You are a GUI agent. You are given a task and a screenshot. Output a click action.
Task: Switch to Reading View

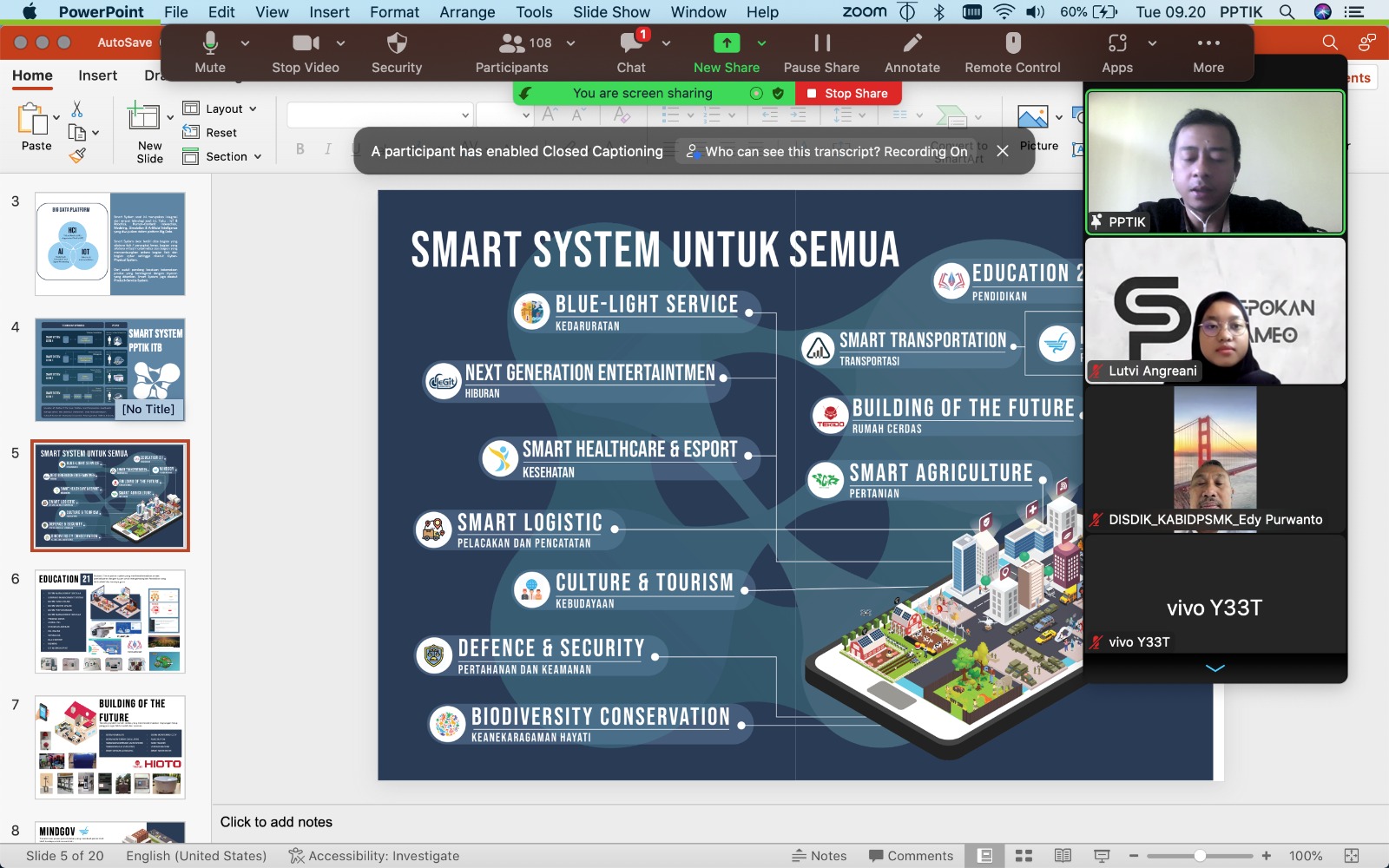(1063, 856)
